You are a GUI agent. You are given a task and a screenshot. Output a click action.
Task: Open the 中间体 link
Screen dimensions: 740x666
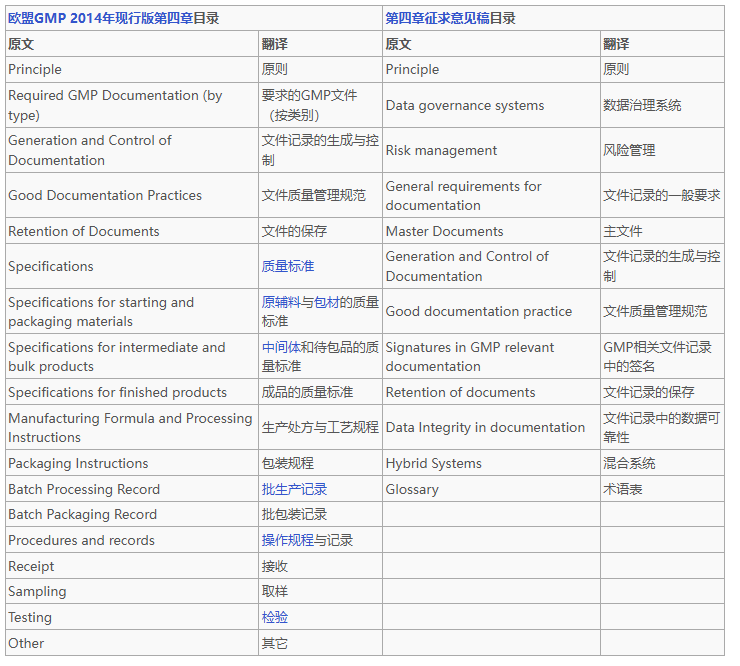click(x=281, y=347)
